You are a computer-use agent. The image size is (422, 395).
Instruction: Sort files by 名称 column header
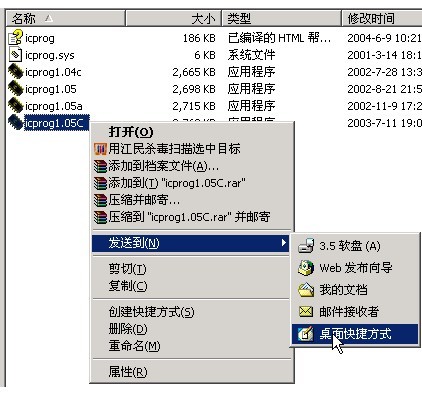(x=66, y=18)
